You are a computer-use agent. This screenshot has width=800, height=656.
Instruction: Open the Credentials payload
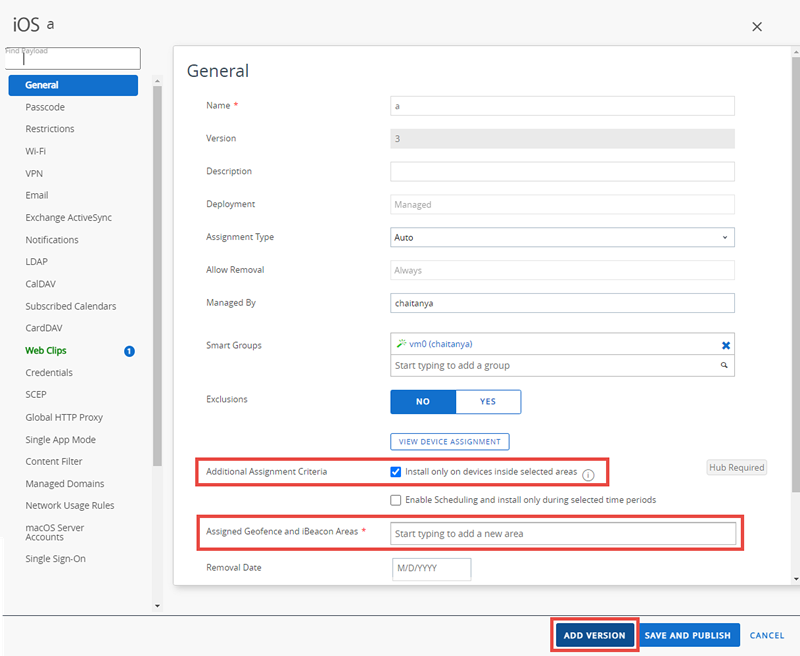[49, 373]
